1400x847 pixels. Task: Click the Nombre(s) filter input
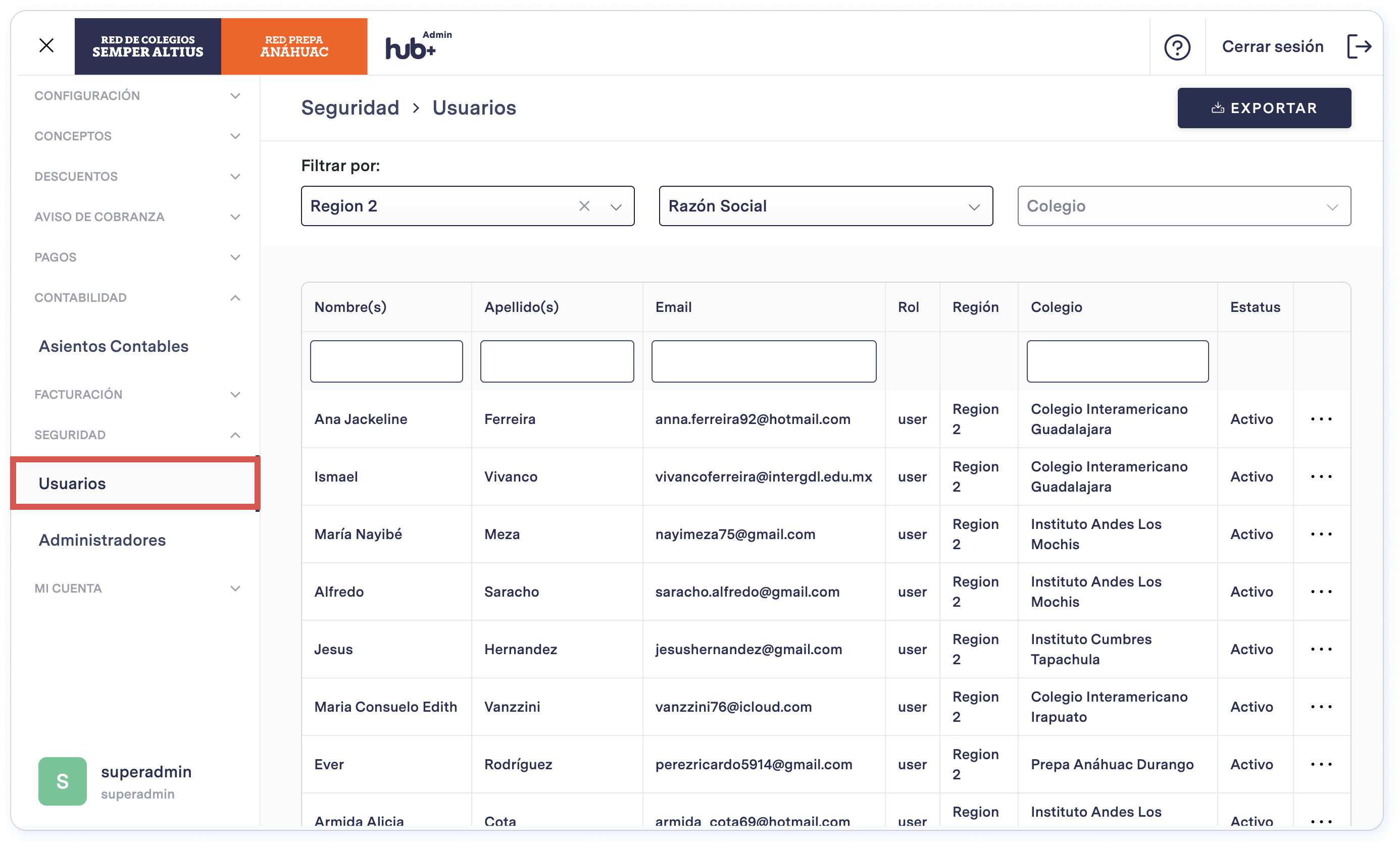[386, 361]
